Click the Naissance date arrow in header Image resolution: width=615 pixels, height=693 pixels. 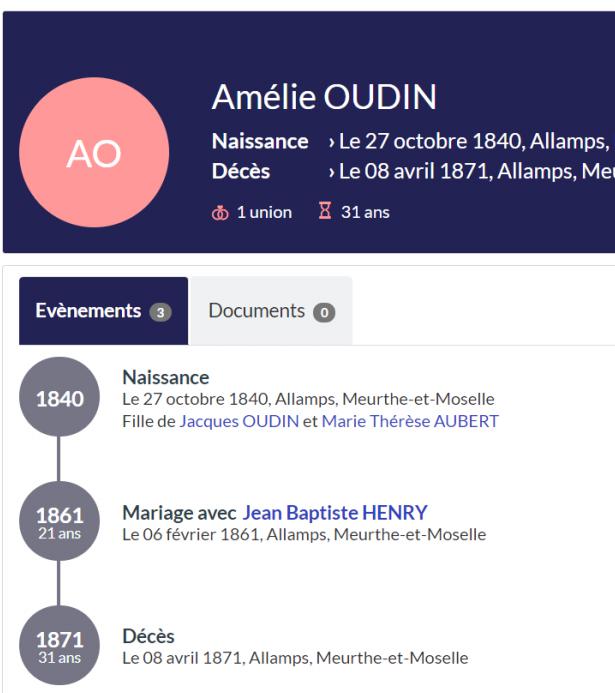pyautogui.click(x=332, y=142)
